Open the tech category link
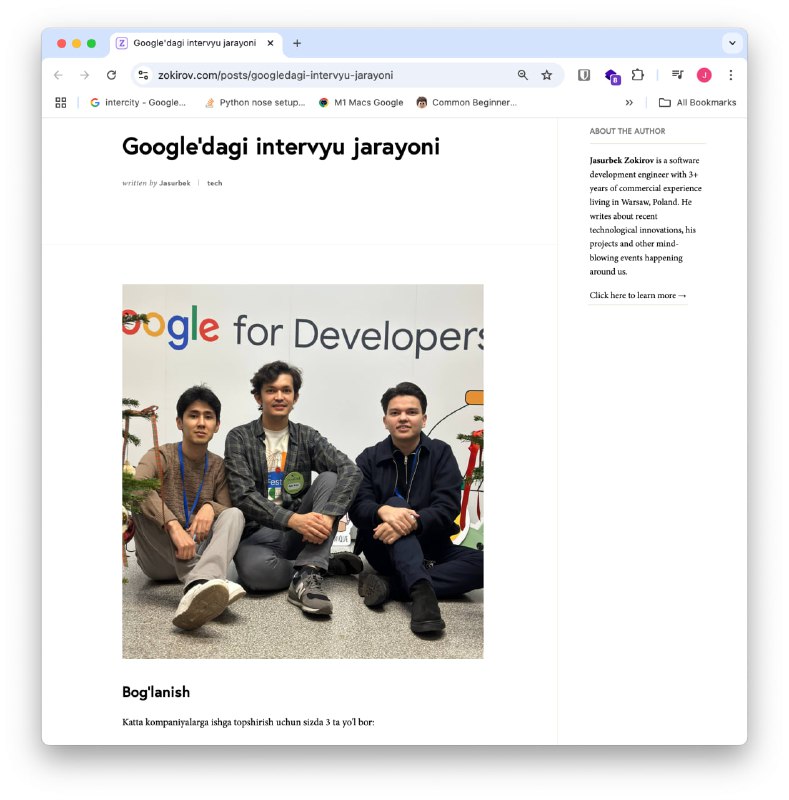This screenshot has height=800, width=789. coord(215,183)
